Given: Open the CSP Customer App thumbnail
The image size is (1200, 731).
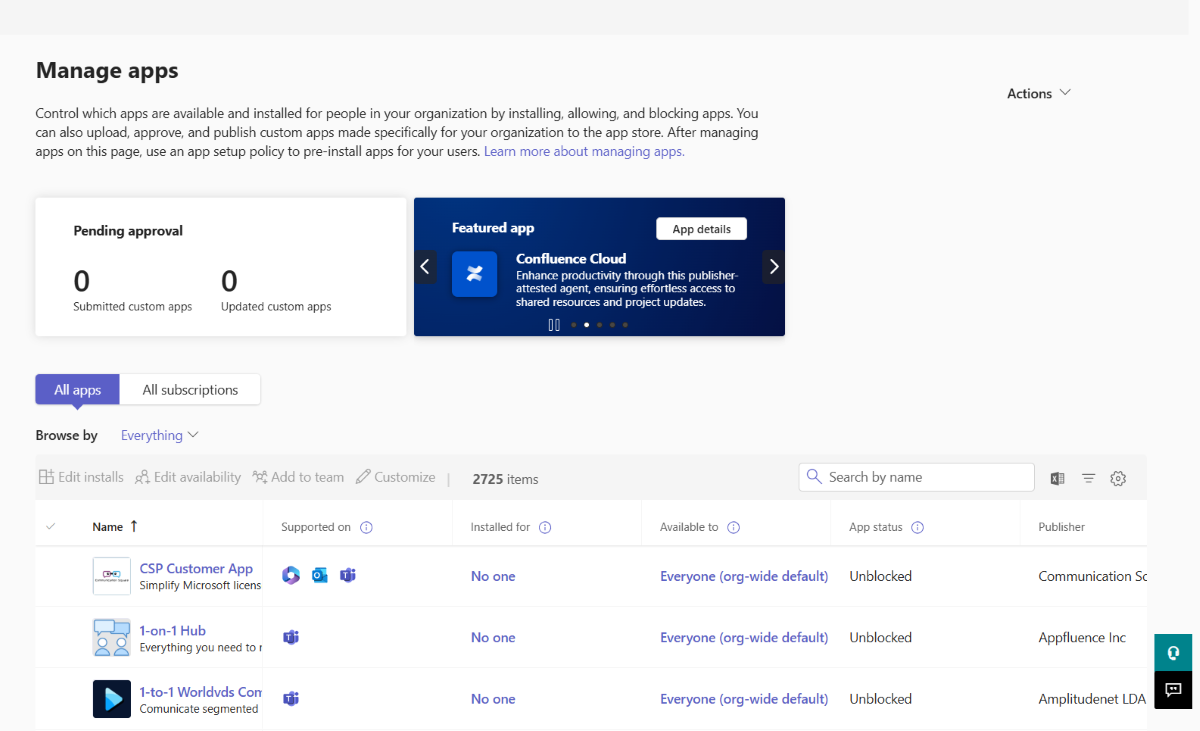Looking at the screenshot, I should (x=111, y=576).
